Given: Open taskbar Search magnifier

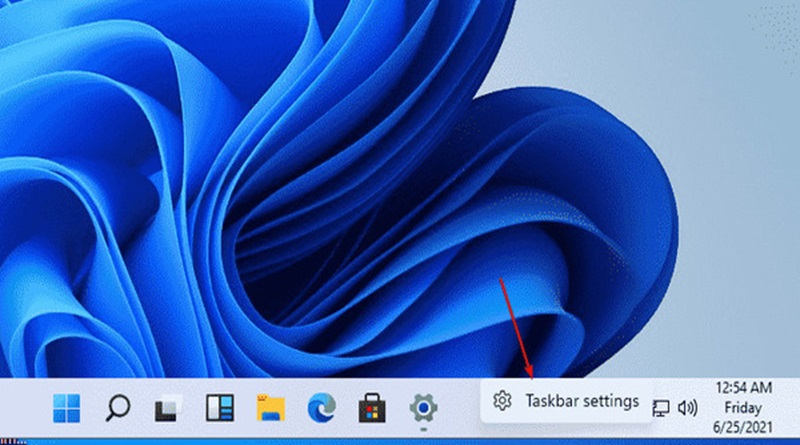Looking at the screenshot, I should click(118, 407).
